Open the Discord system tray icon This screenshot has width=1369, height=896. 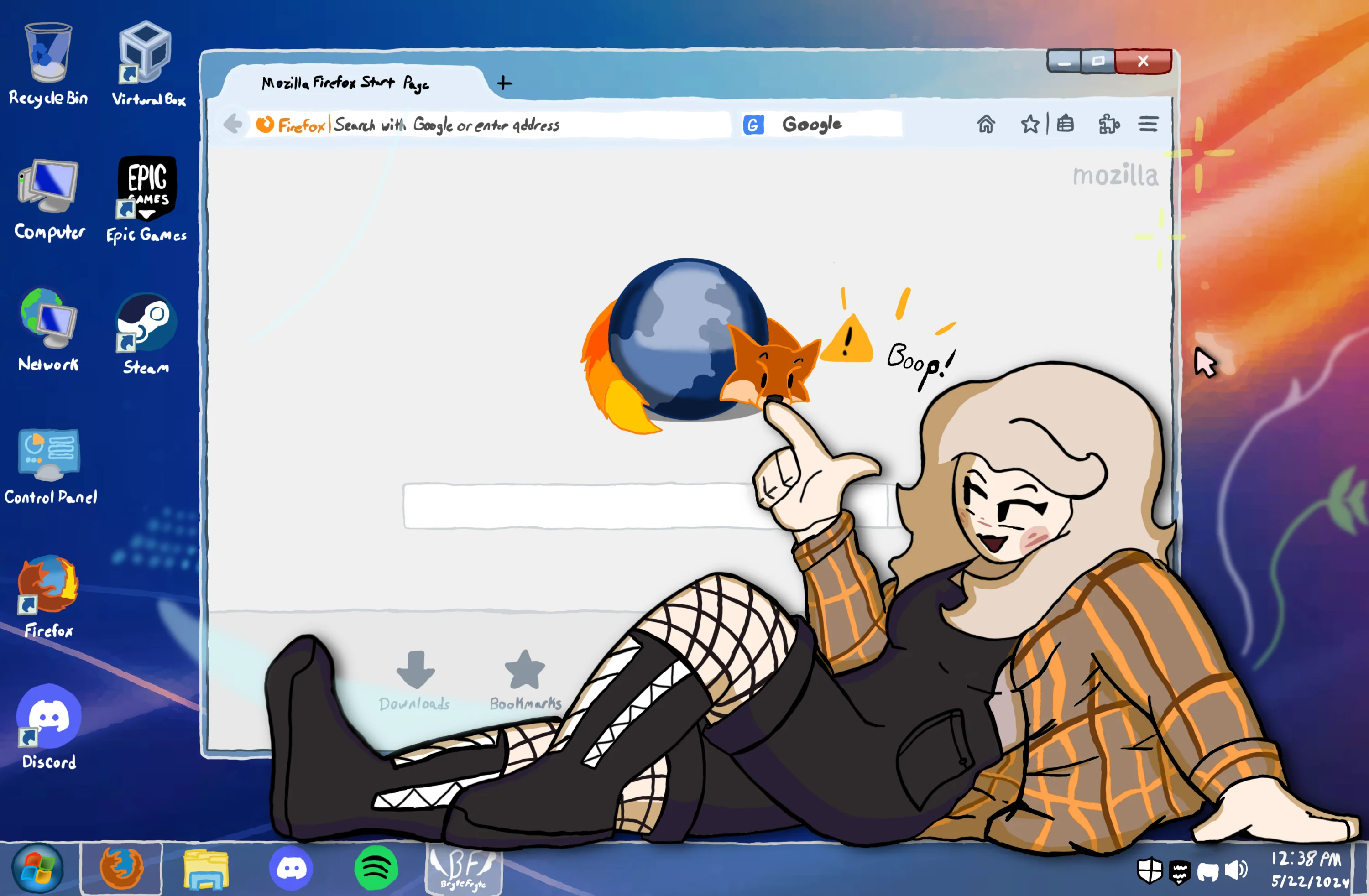(x=1207, y=872)
